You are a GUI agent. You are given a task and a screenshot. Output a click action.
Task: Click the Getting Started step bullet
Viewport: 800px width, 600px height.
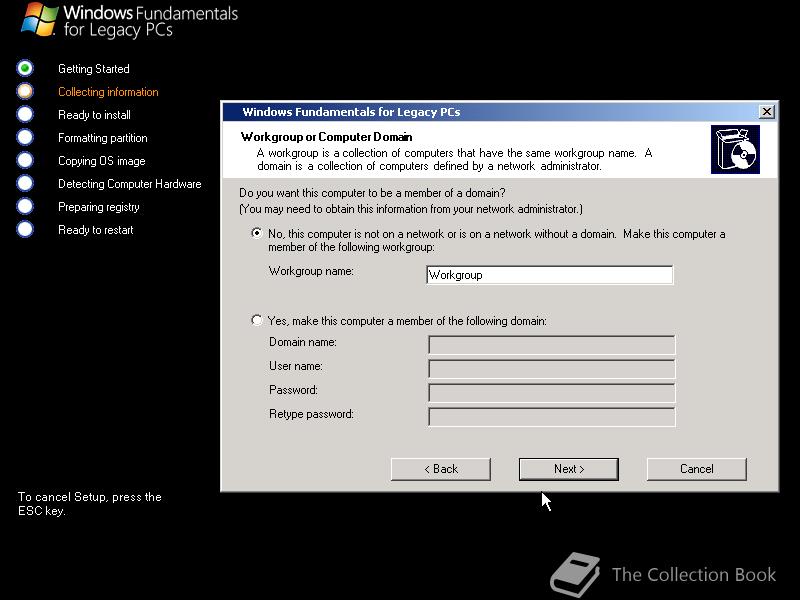point(25,68)
